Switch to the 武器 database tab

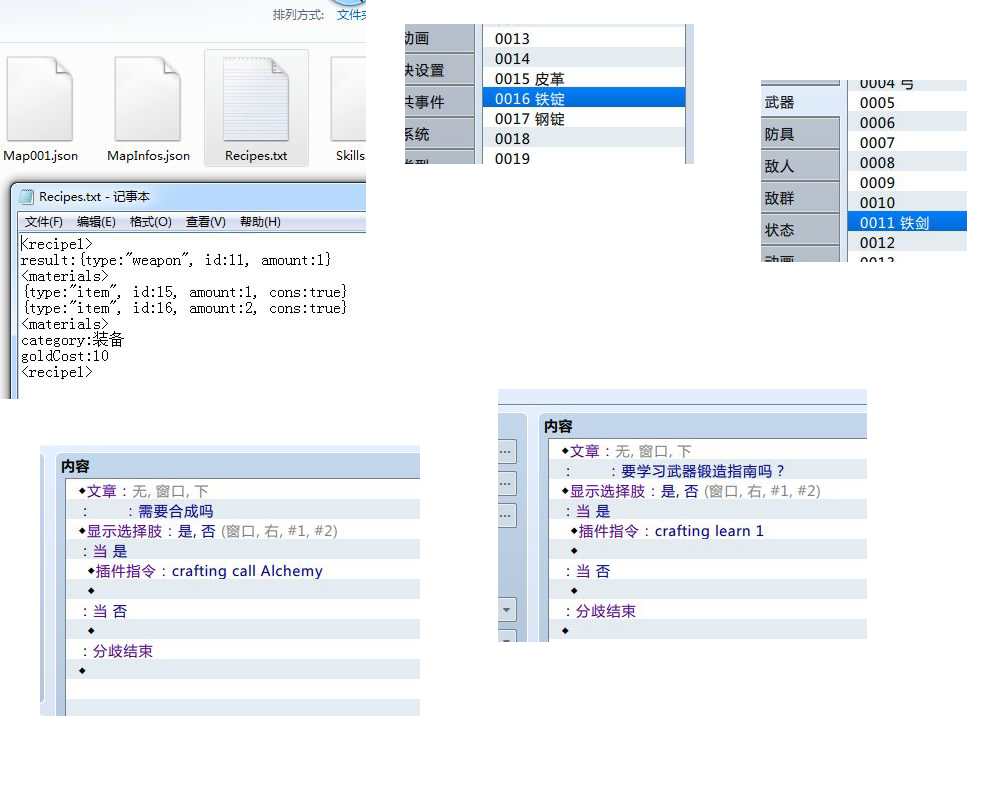pyautogui.click(x=800, y=102)
